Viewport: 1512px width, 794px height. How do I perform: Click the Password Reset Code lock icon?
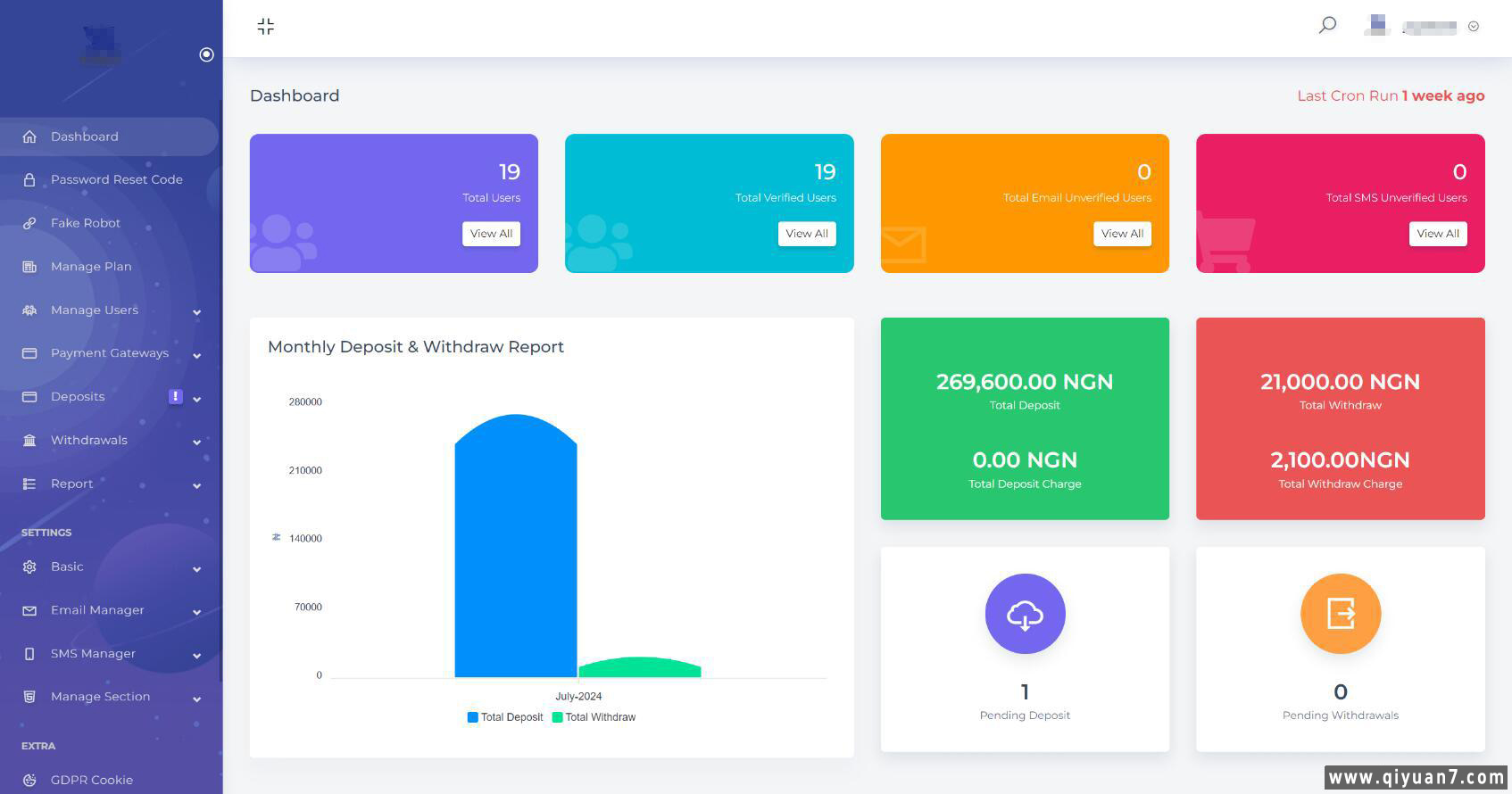[29, 180]
